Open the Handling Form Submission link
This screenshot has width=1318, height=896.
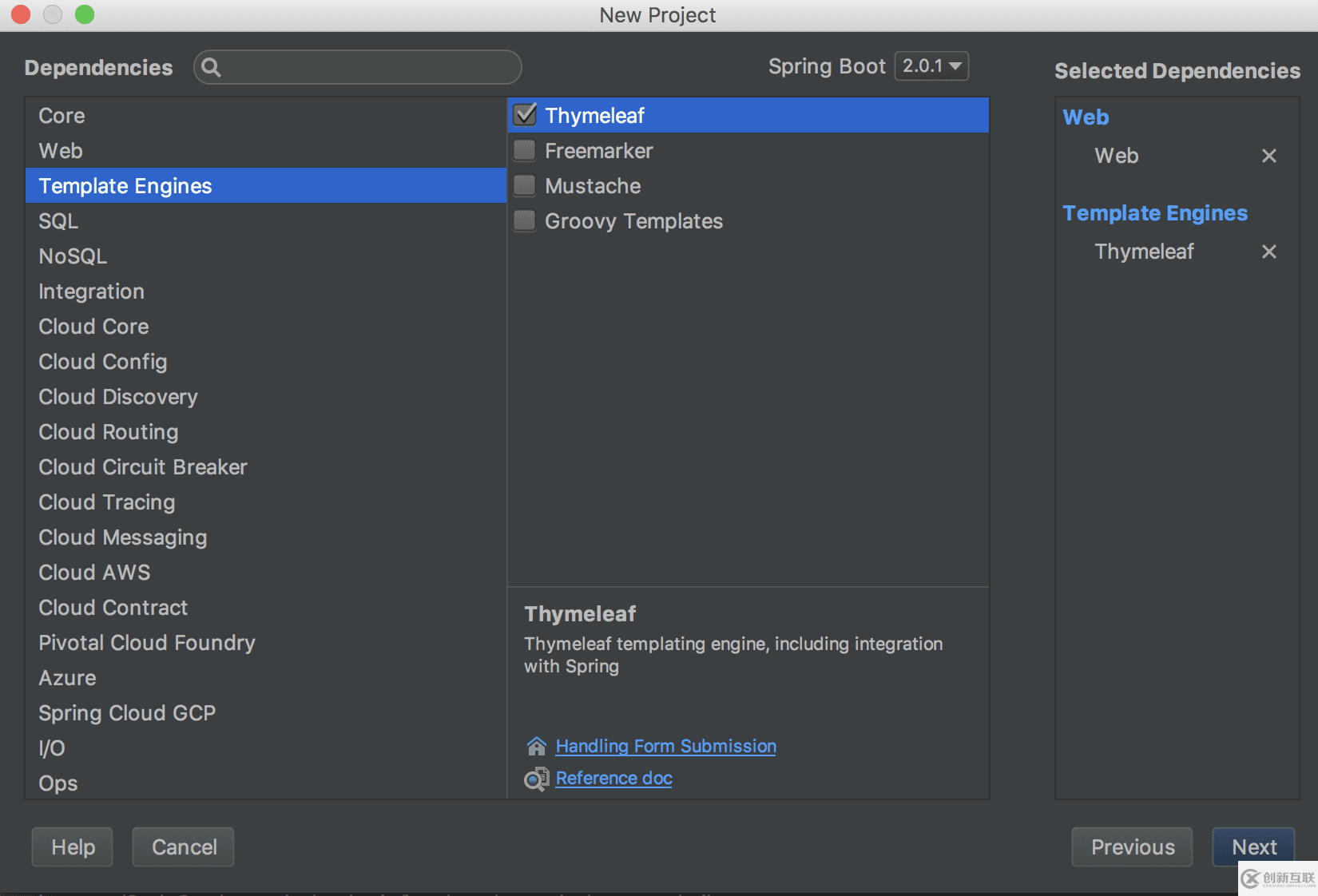(x=665, y=746)
